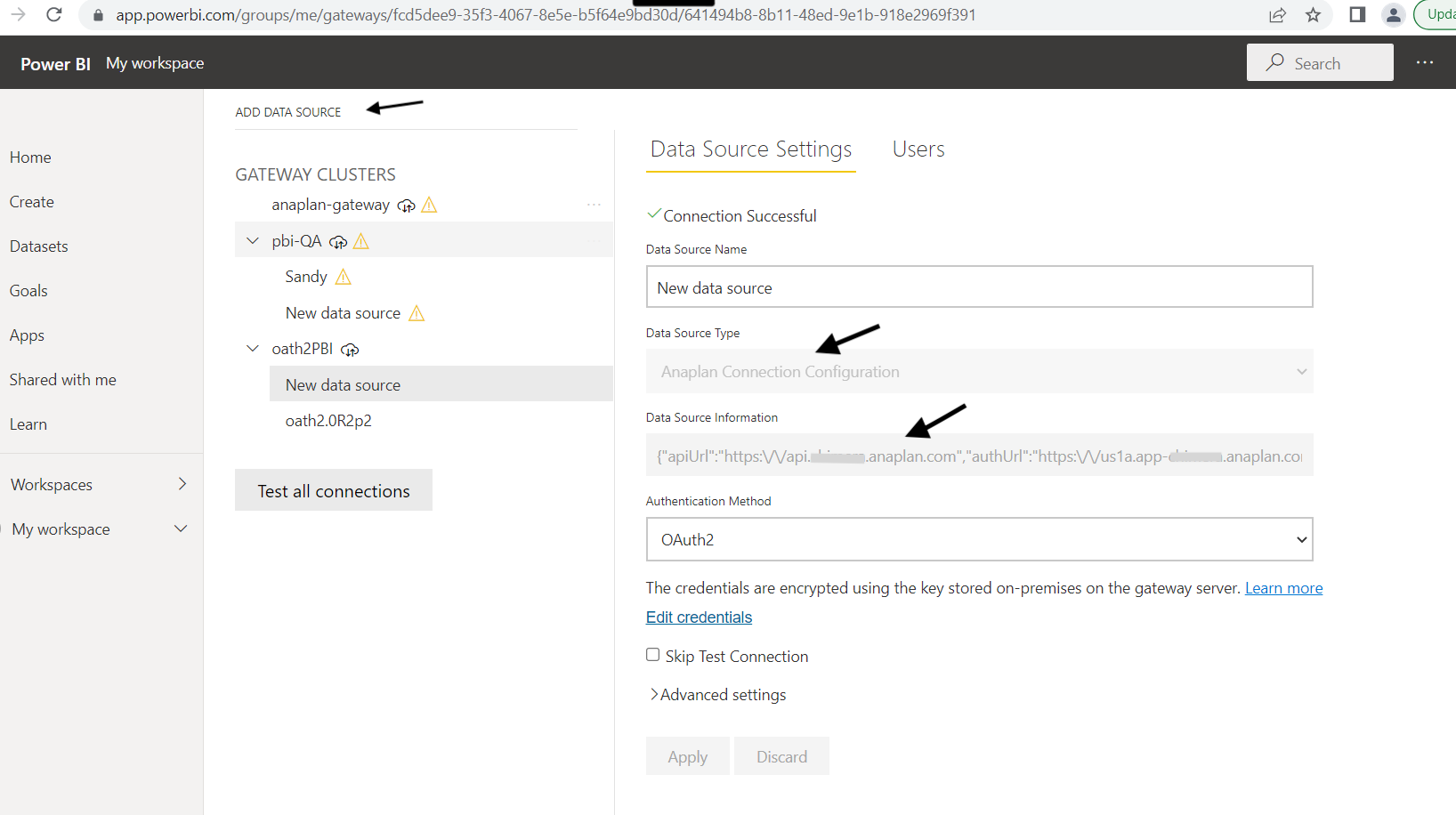Collapse the oath2PBI gateway cluster

[x=253, y=349]
